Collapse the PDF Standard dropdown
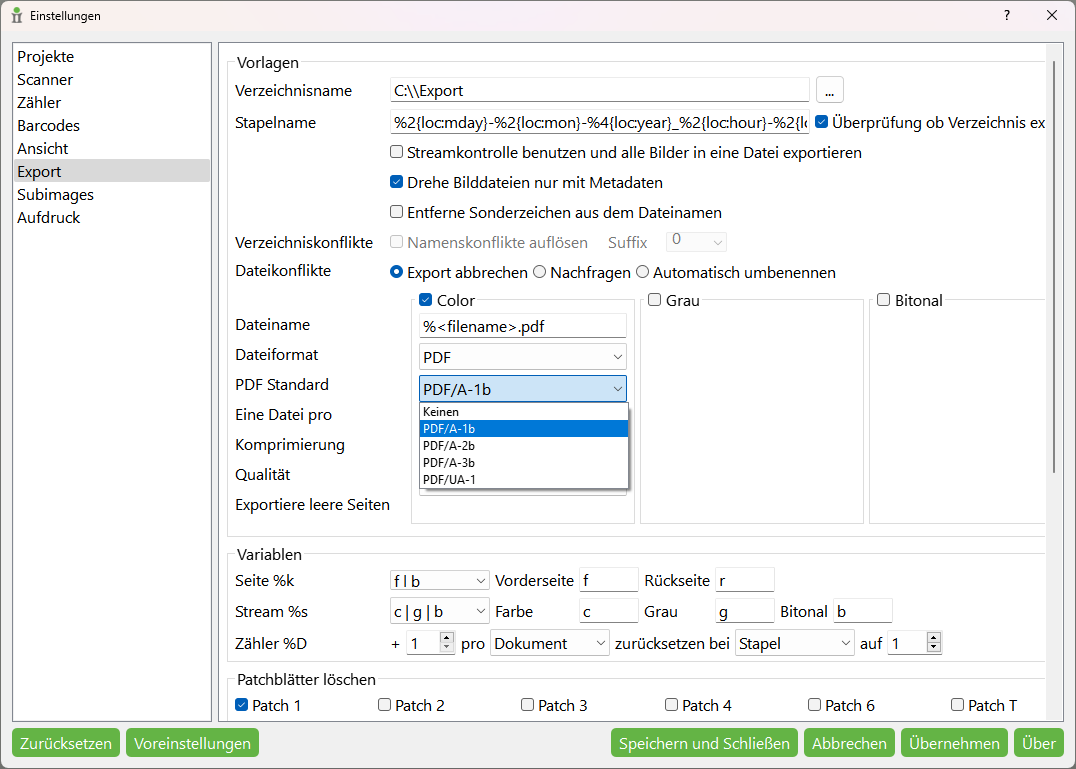This screenshot has width=1076, height=769. pos(523,389)
